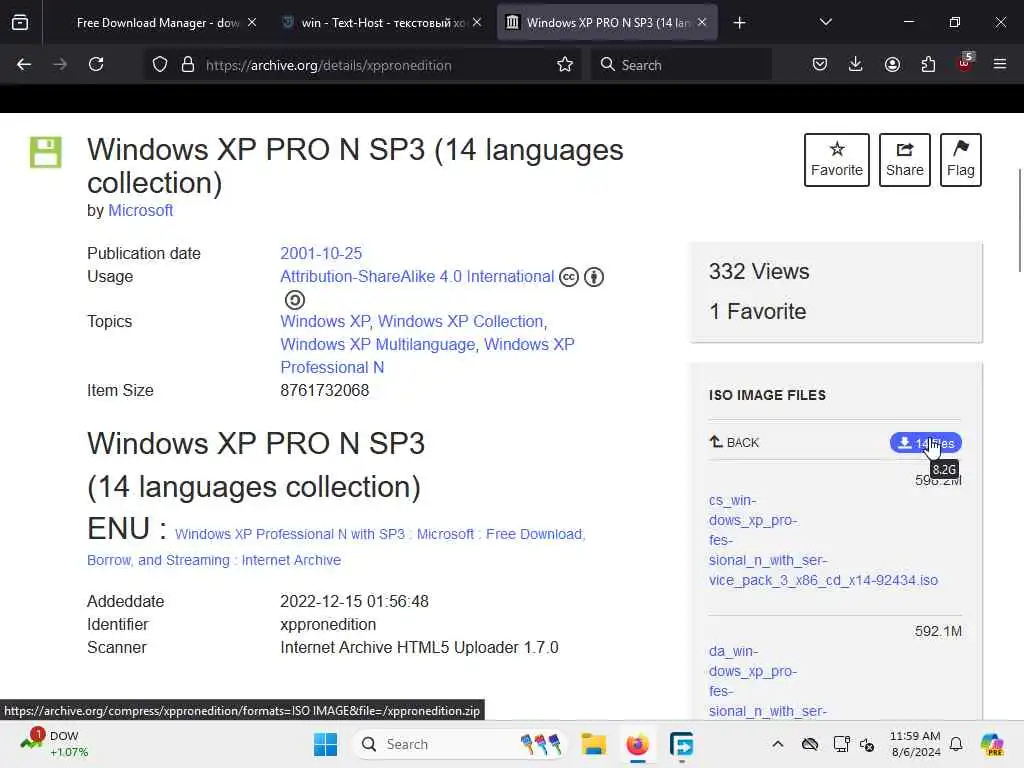Reload the current page

[96, 65]
